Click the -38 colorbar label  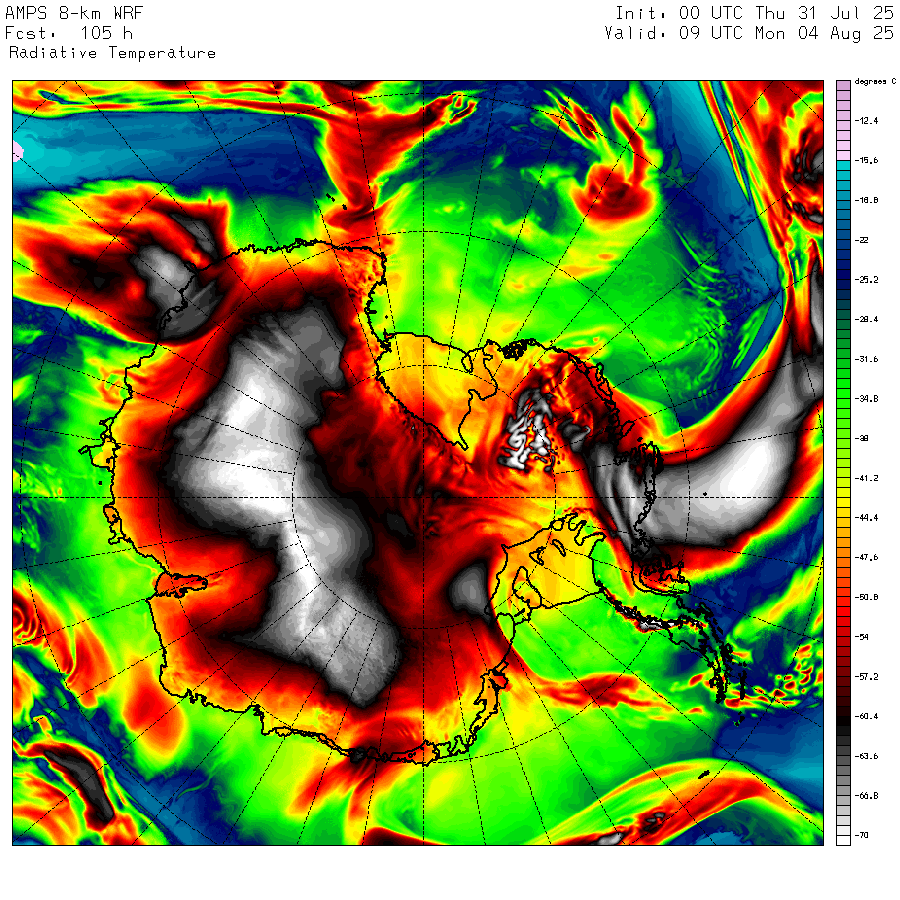coord(862,438)
